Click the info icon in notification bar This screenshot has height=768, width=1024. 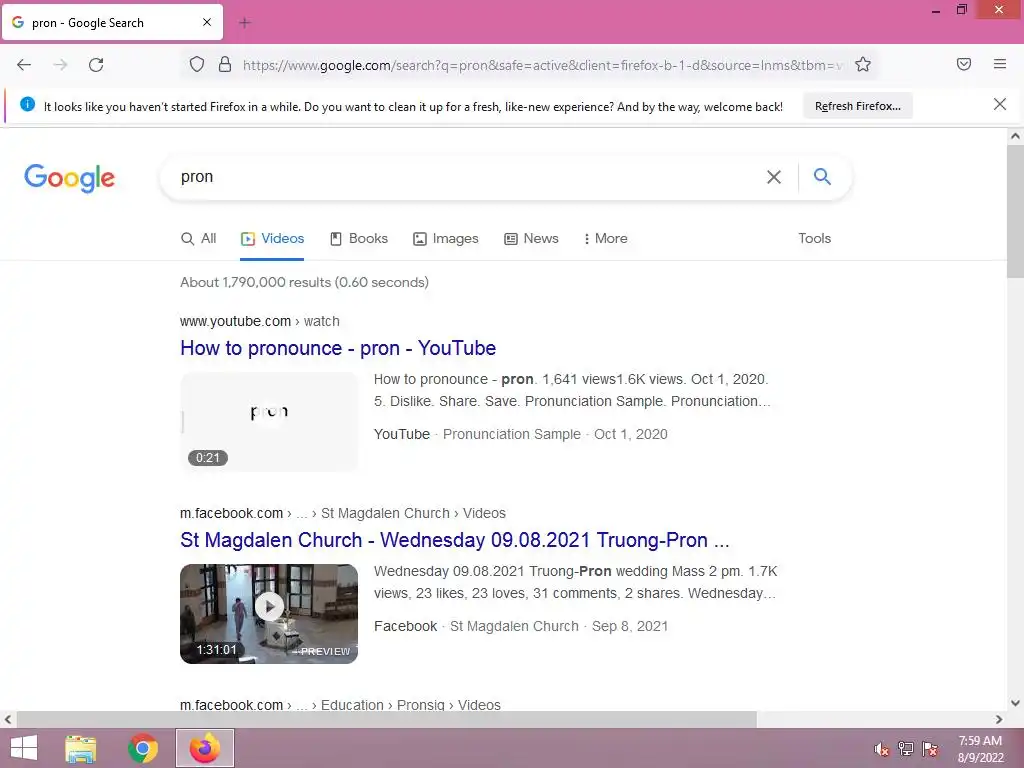pos(27,104)
